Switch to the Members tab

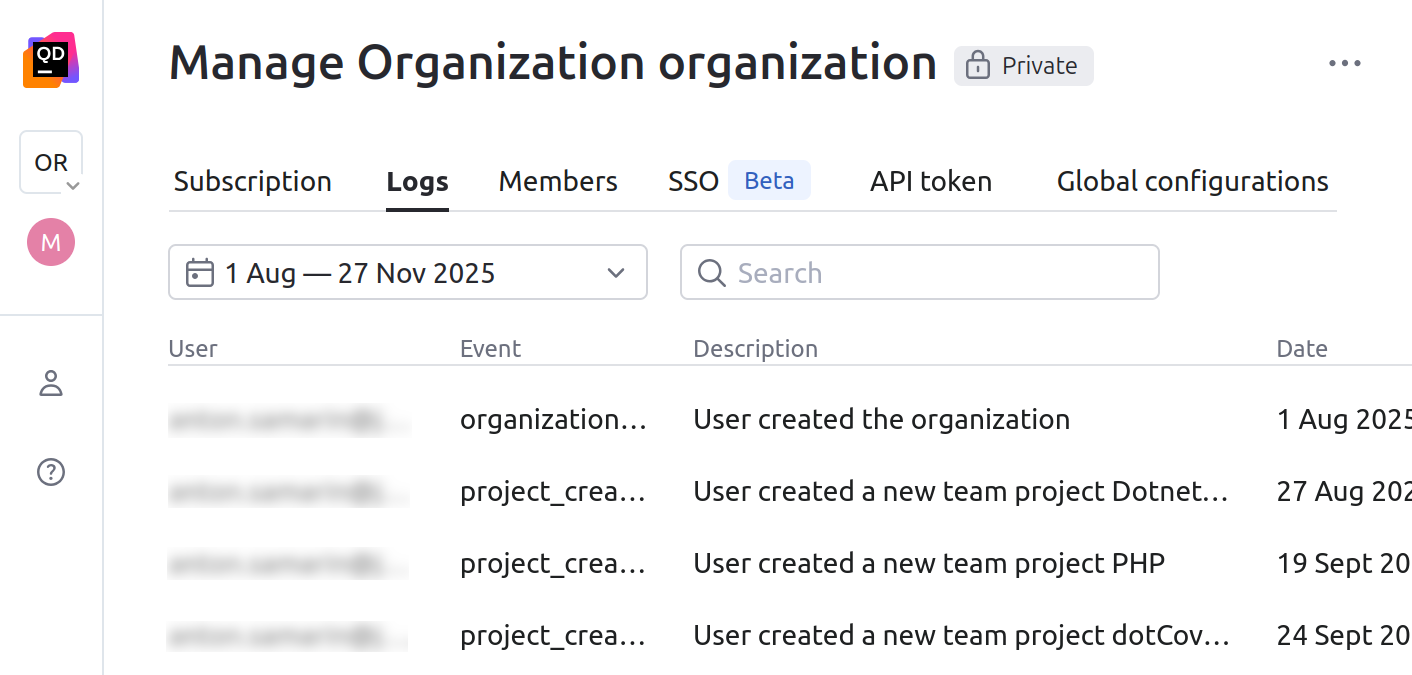pyautogui.click(x=558, y=181)
